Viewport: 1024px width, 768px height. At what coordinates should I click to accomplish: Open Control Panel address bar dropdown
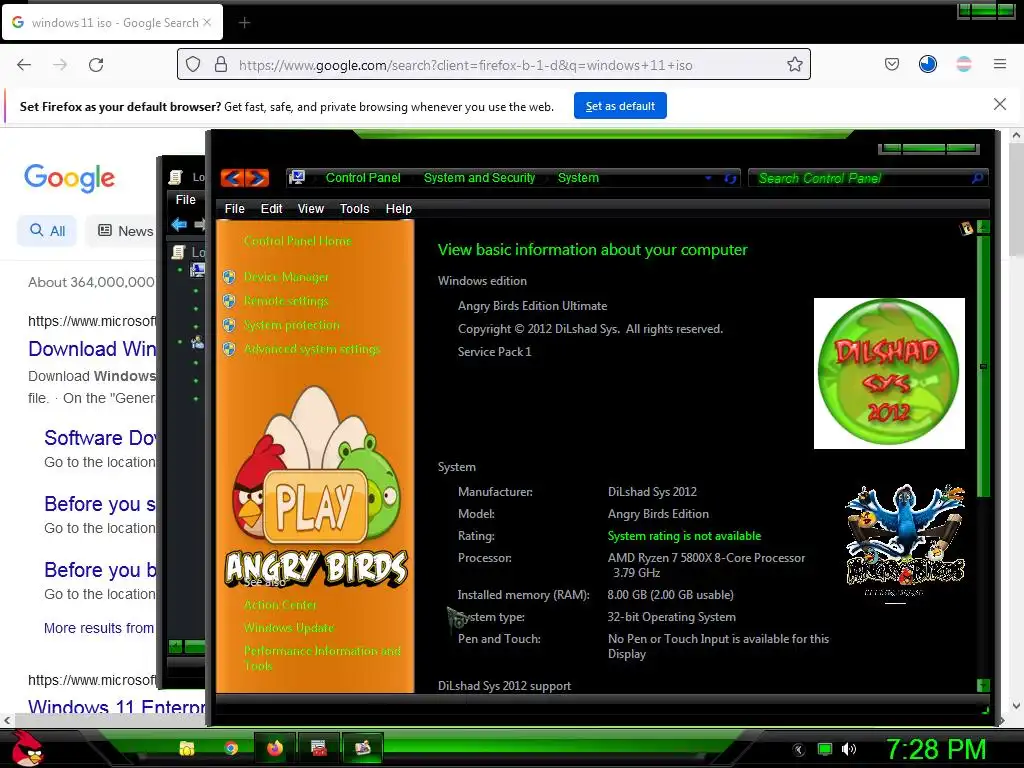[x=708, y=178]
